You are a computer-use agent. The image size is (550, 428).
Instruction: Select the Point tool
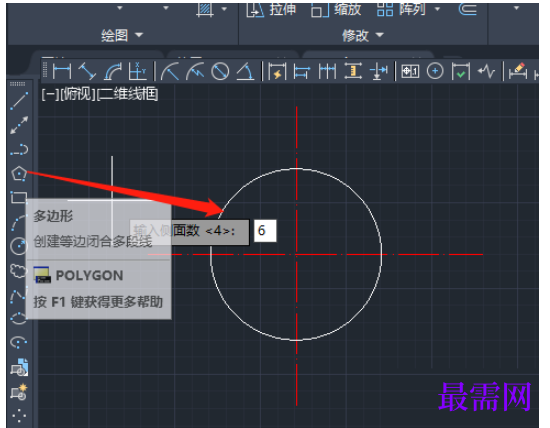click(x=19, y=416)
